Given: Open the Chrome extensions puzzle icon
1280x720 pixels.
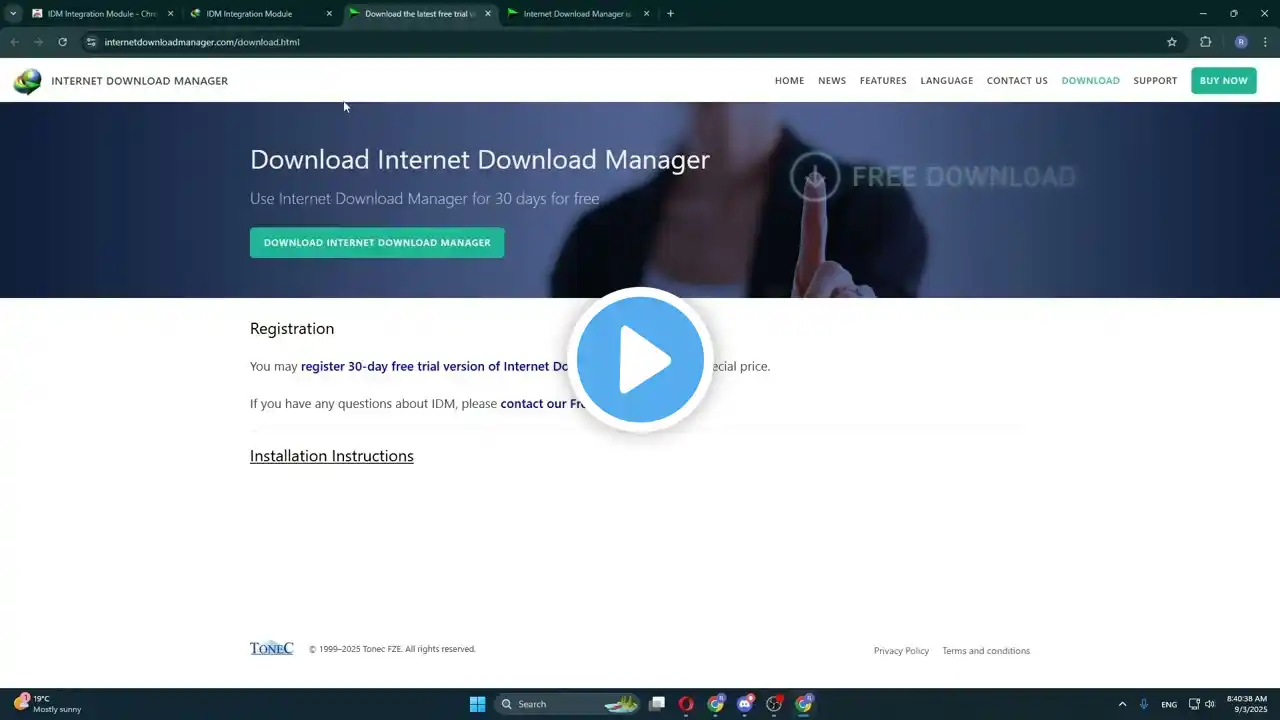Looking at the screenshot, I should (1205, 42).
